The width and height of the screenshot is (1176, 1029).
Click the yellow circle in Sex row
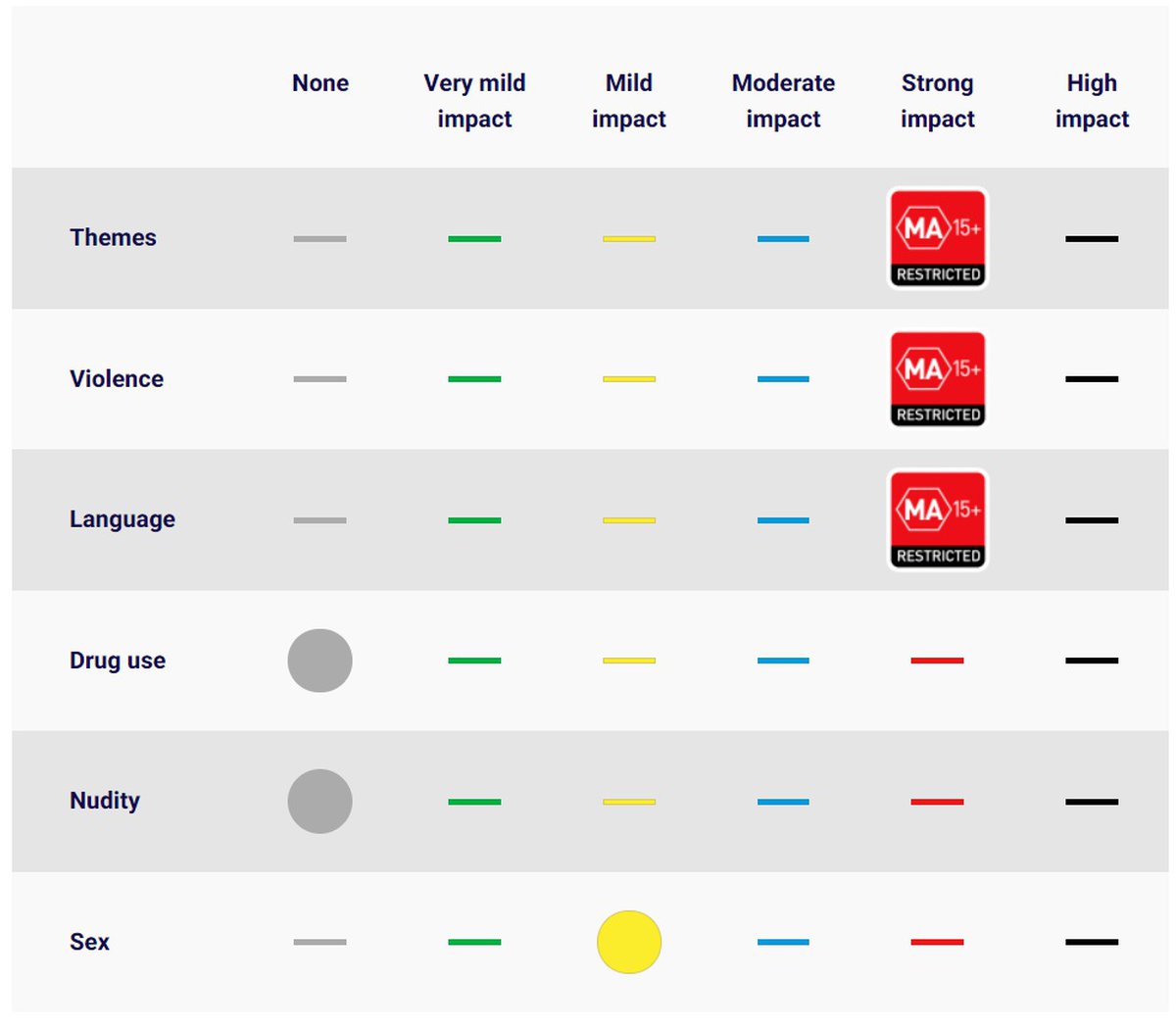pos(629,942)
